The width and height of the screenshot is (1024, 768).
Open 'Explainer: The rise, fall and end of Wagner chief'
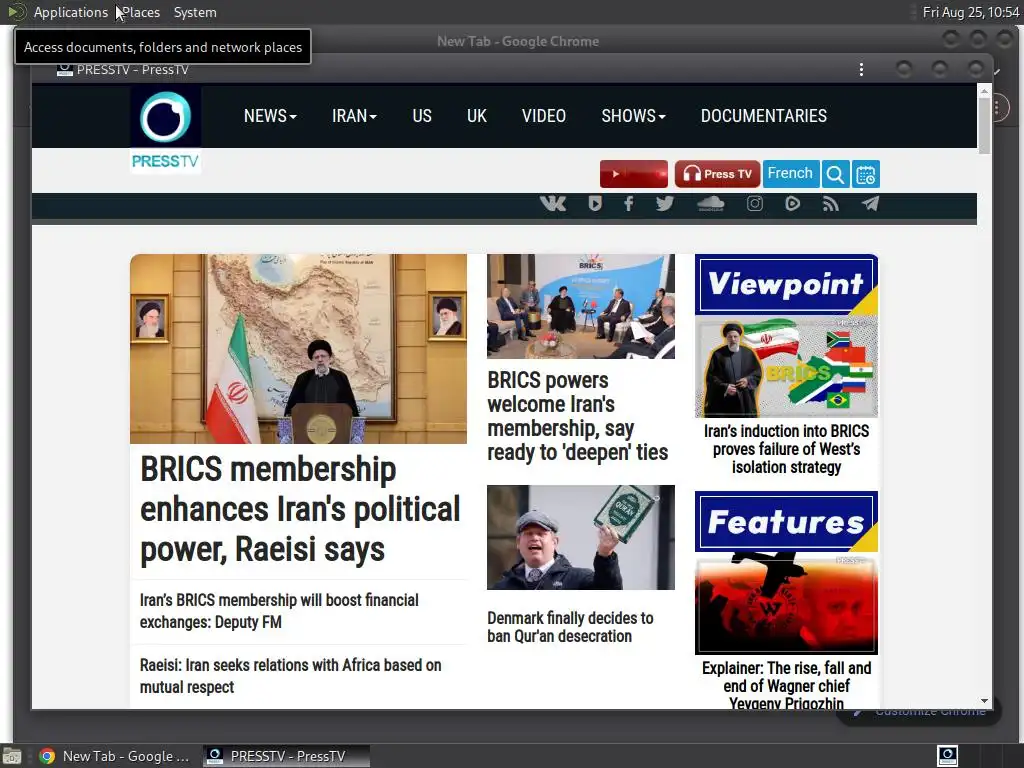pyautogui.click(x=786, y=686)
